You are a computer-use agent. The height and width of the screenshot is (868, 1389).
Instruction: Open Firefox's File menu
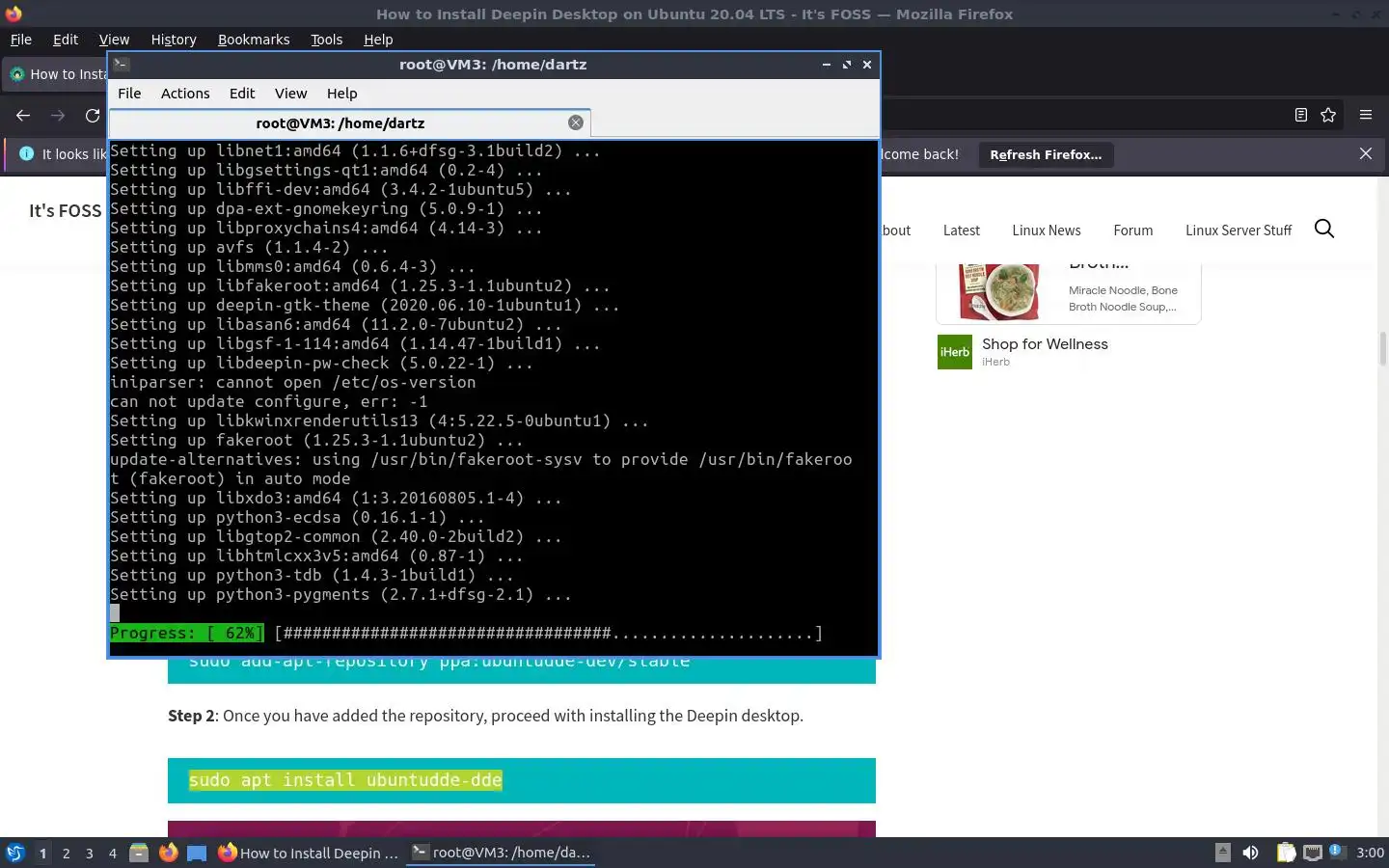click(x=20, y=40)
